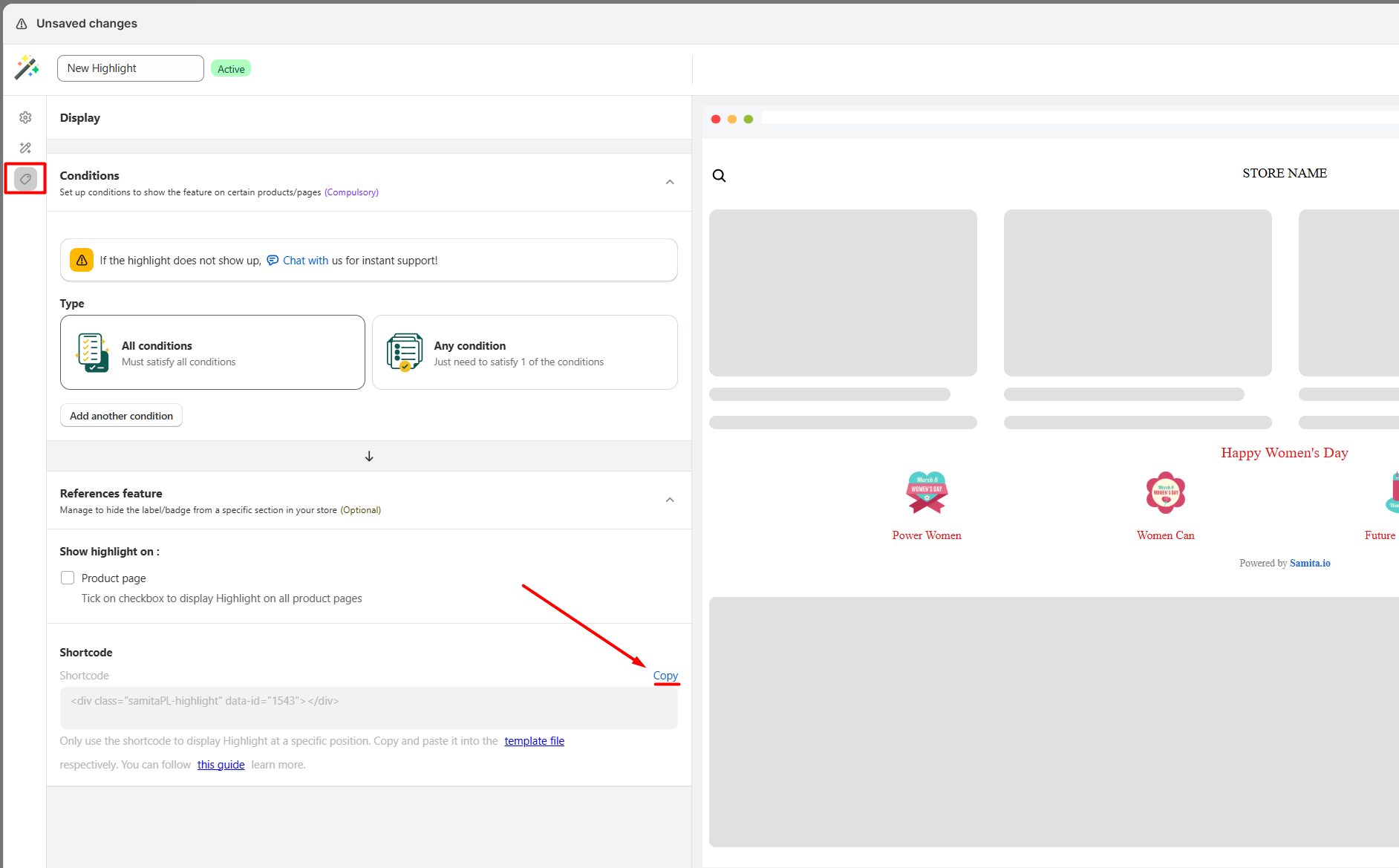Collapse the Conditions section

[x=670, y=182]
